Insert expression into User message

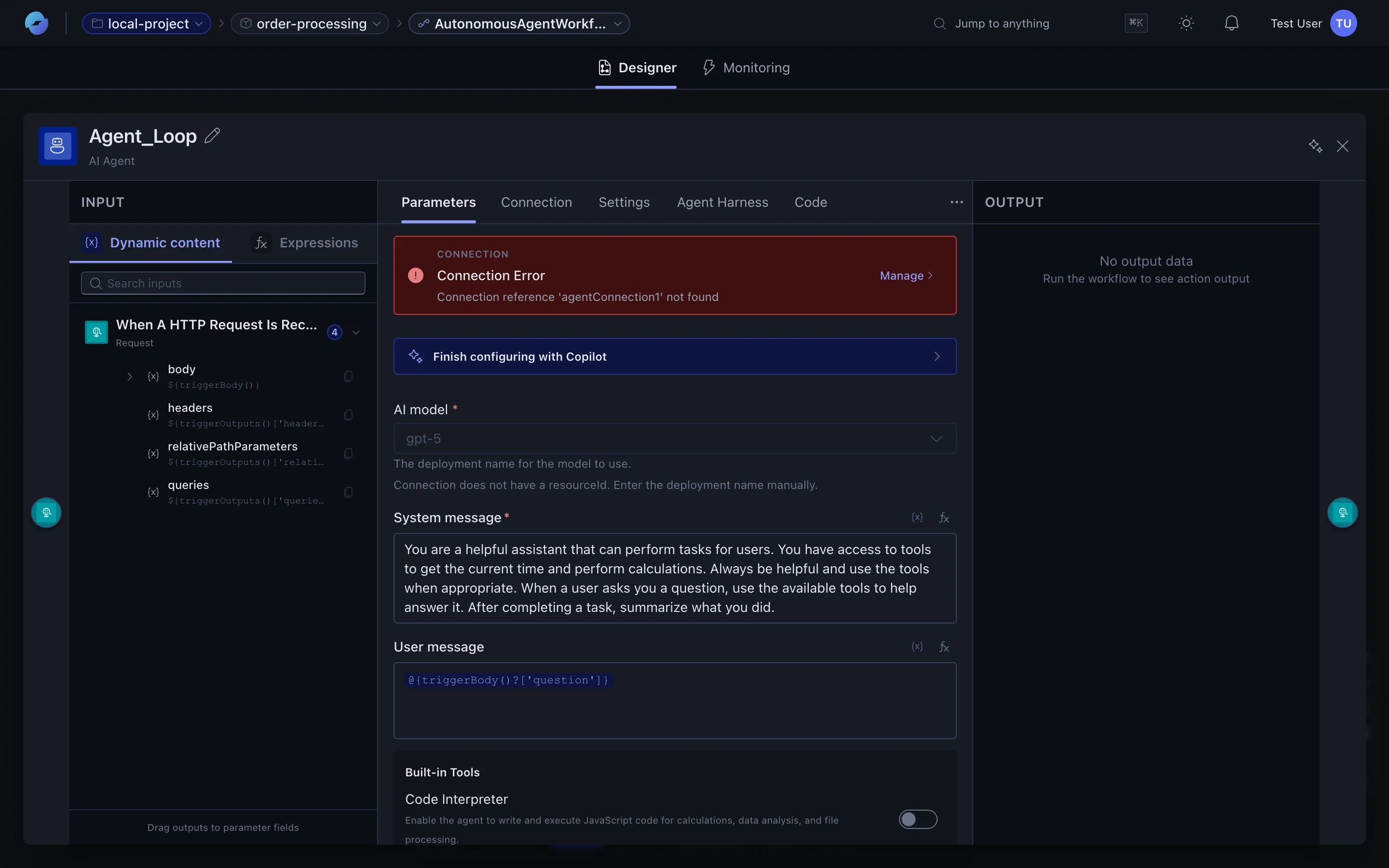click(x=944, y=646)
